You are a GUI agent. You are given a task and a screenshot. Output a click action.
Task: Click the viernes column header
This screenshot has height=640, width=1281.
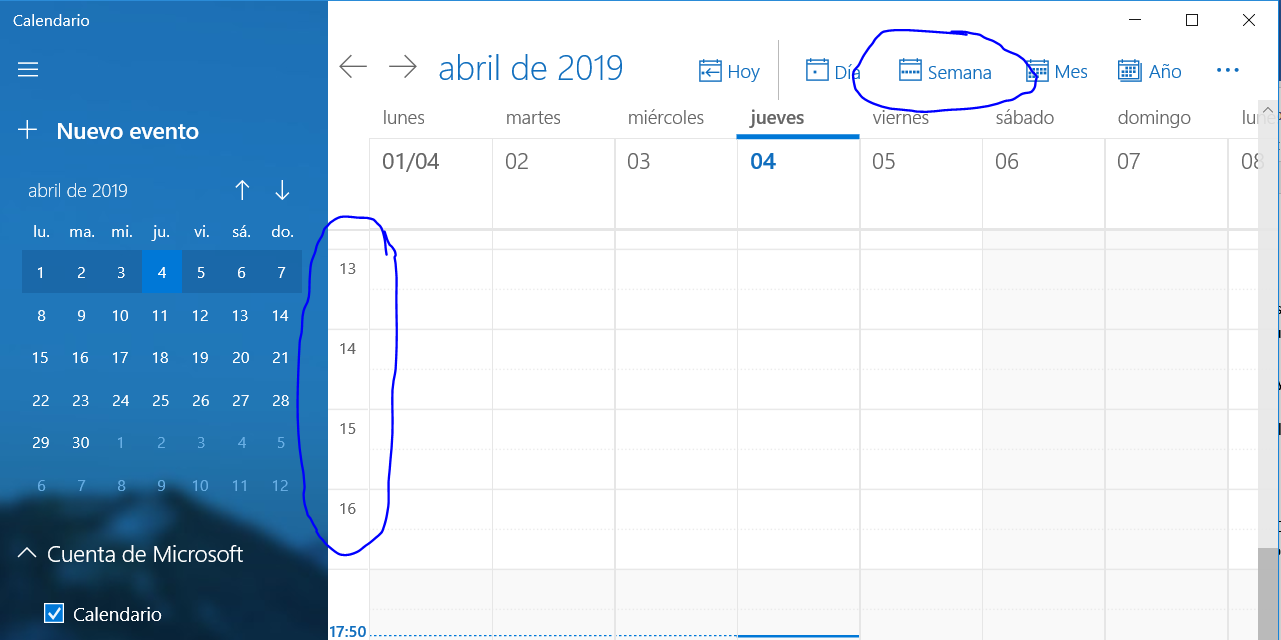coord(901,118)
